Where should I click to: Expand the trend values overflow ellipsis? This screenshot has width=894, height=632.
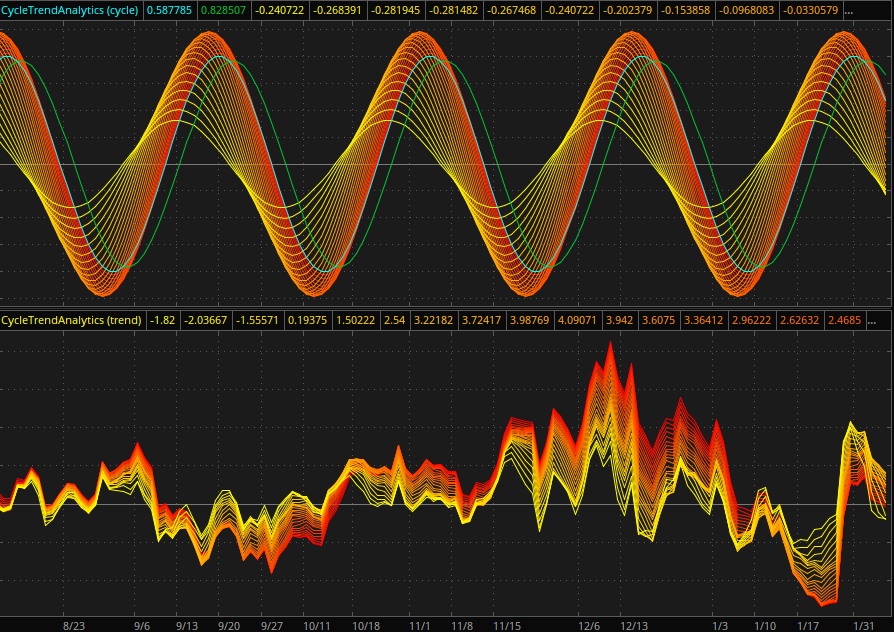pos(872,320)
